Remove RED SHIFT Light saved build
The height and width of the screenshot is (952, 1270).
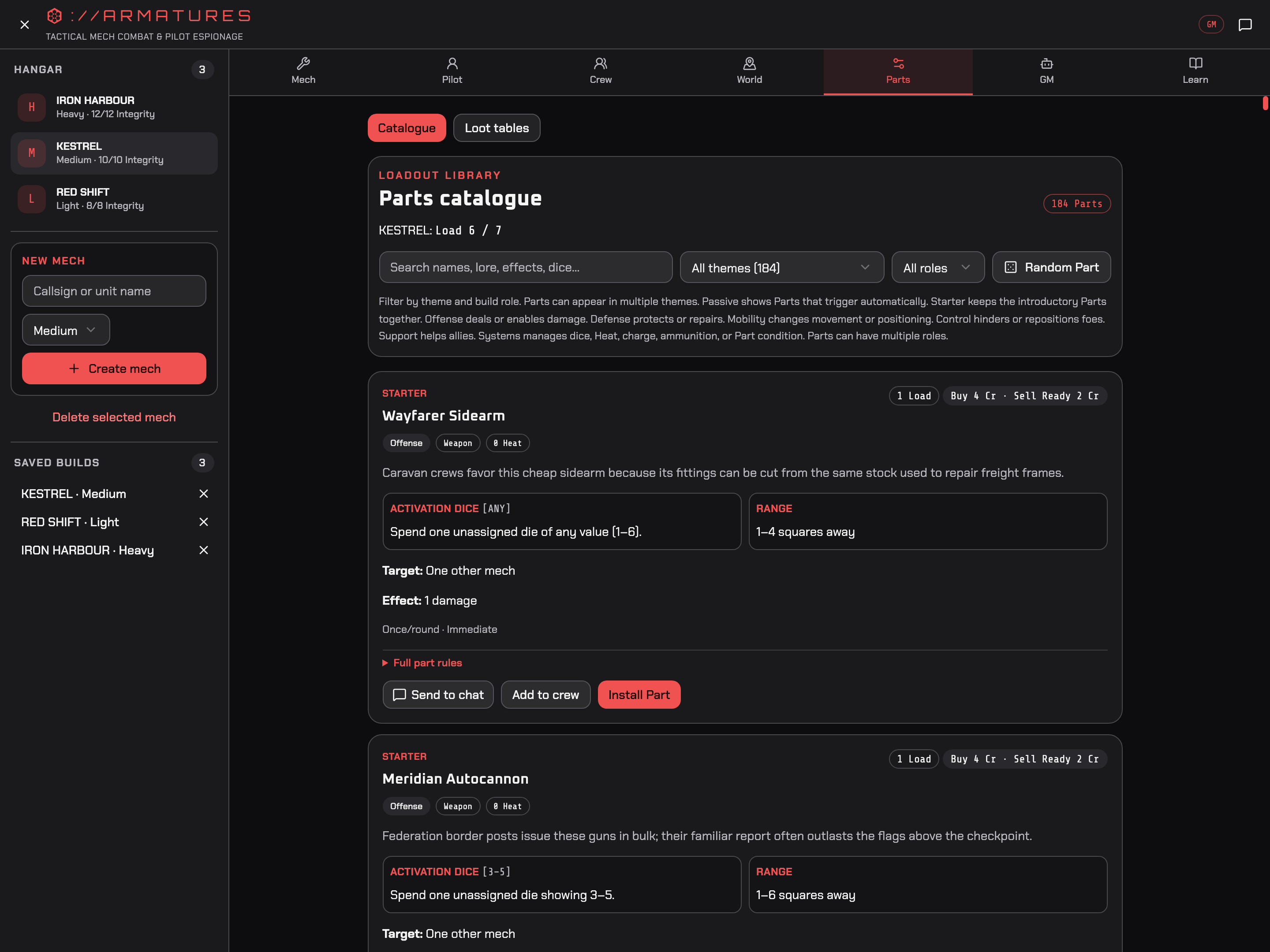click(x=203, y=522)
